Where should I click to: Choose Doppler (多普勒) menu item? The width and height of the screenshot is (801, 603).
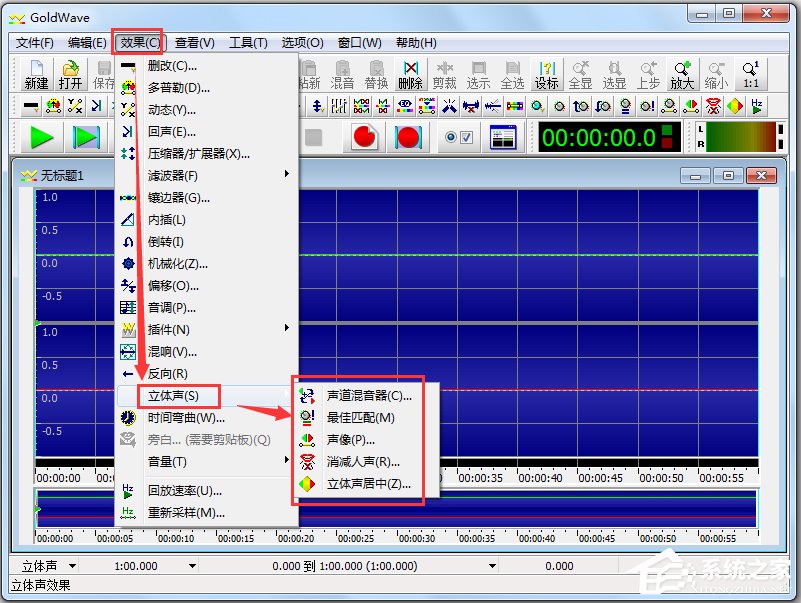pos(206,87)
